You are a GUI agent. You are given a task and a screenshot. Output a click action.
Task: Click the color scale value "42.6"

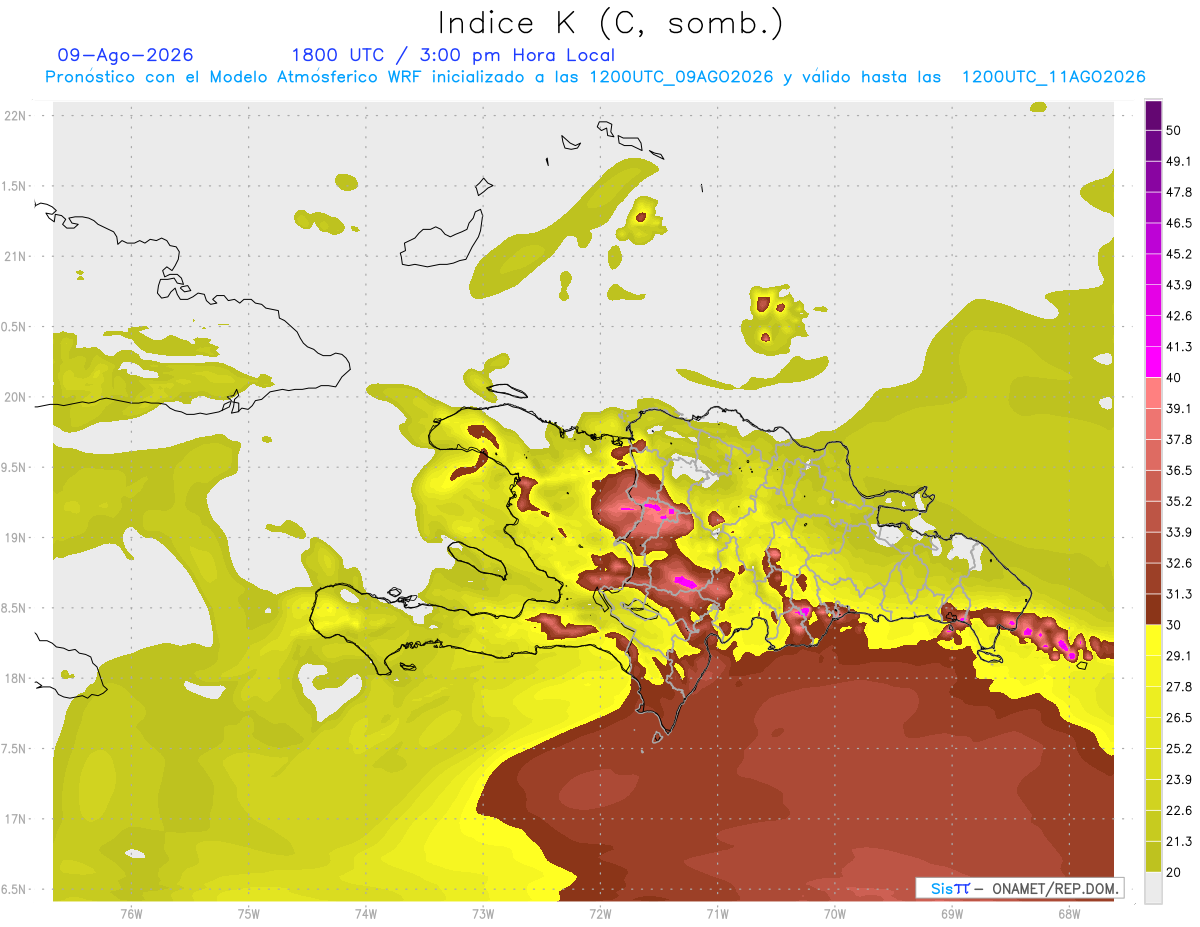1179,316
